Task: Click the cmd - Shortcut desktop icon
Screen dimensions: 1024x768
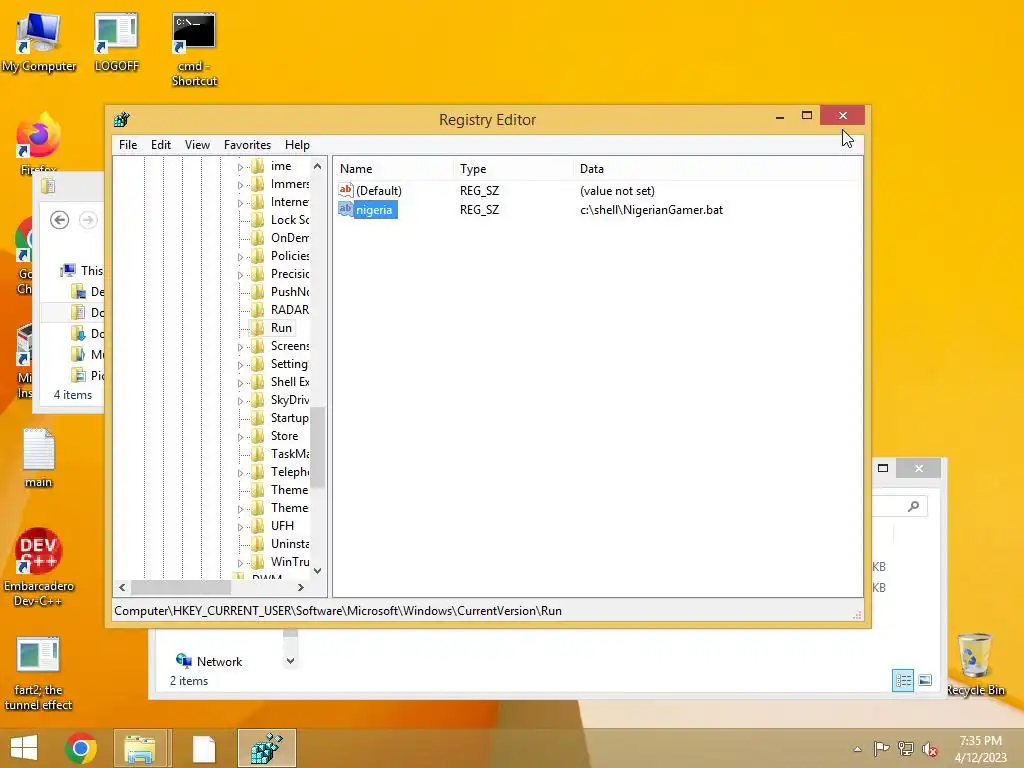Action: click(x=194, y=50)
